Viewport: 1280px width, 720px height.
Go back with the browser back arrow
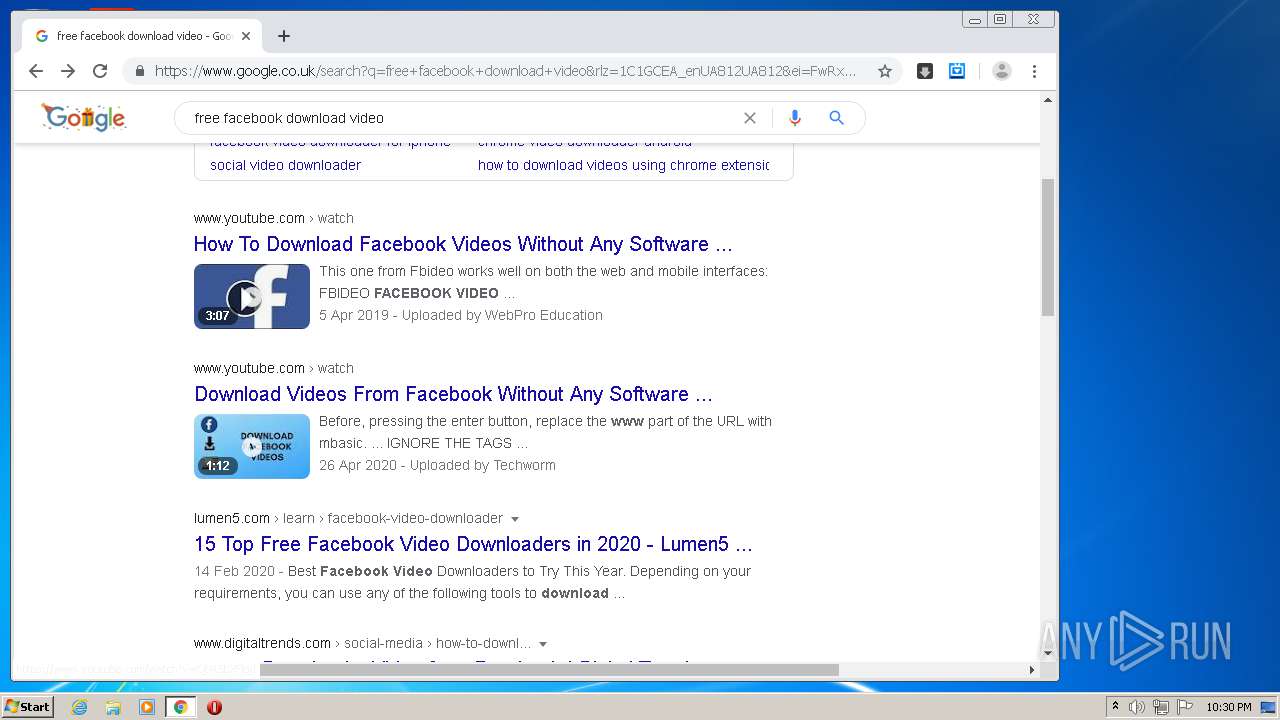(36, 71)
